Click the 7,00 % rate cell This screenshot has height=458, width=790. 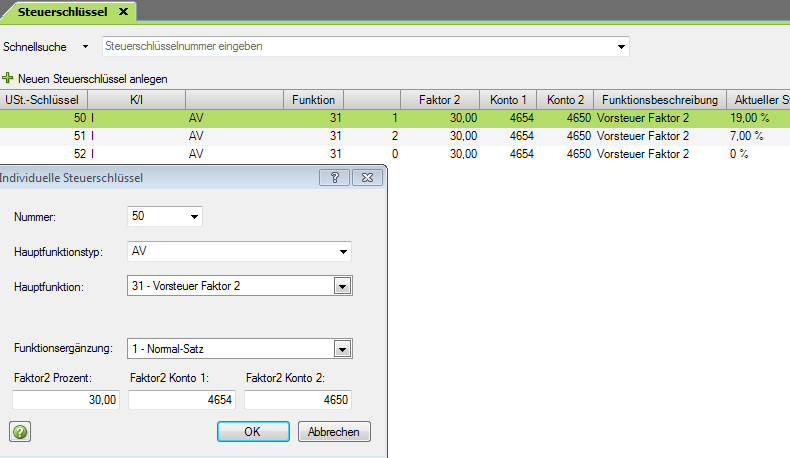tap(746, 136)
